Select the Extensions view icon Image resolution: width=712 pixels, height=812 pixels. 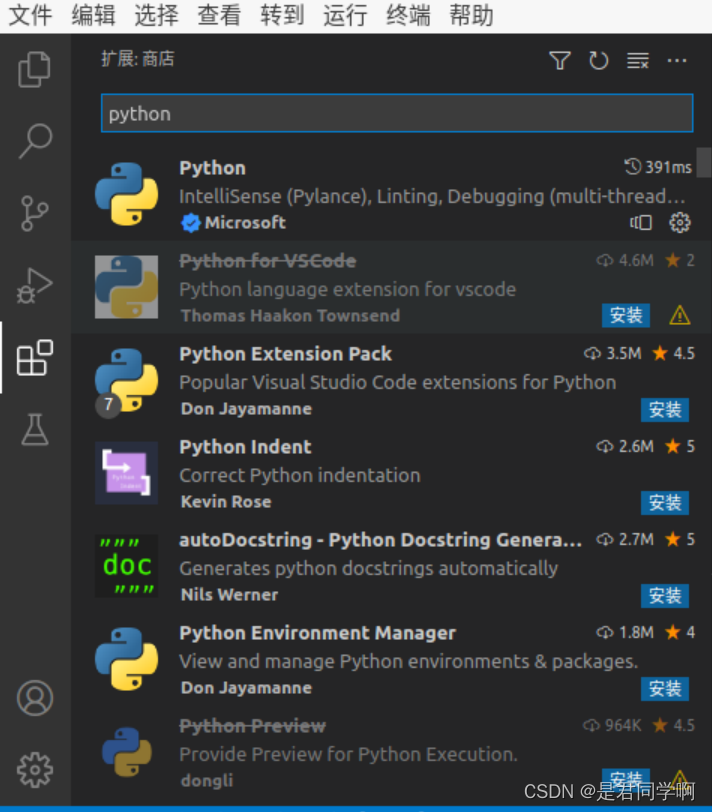coord(35,357)
